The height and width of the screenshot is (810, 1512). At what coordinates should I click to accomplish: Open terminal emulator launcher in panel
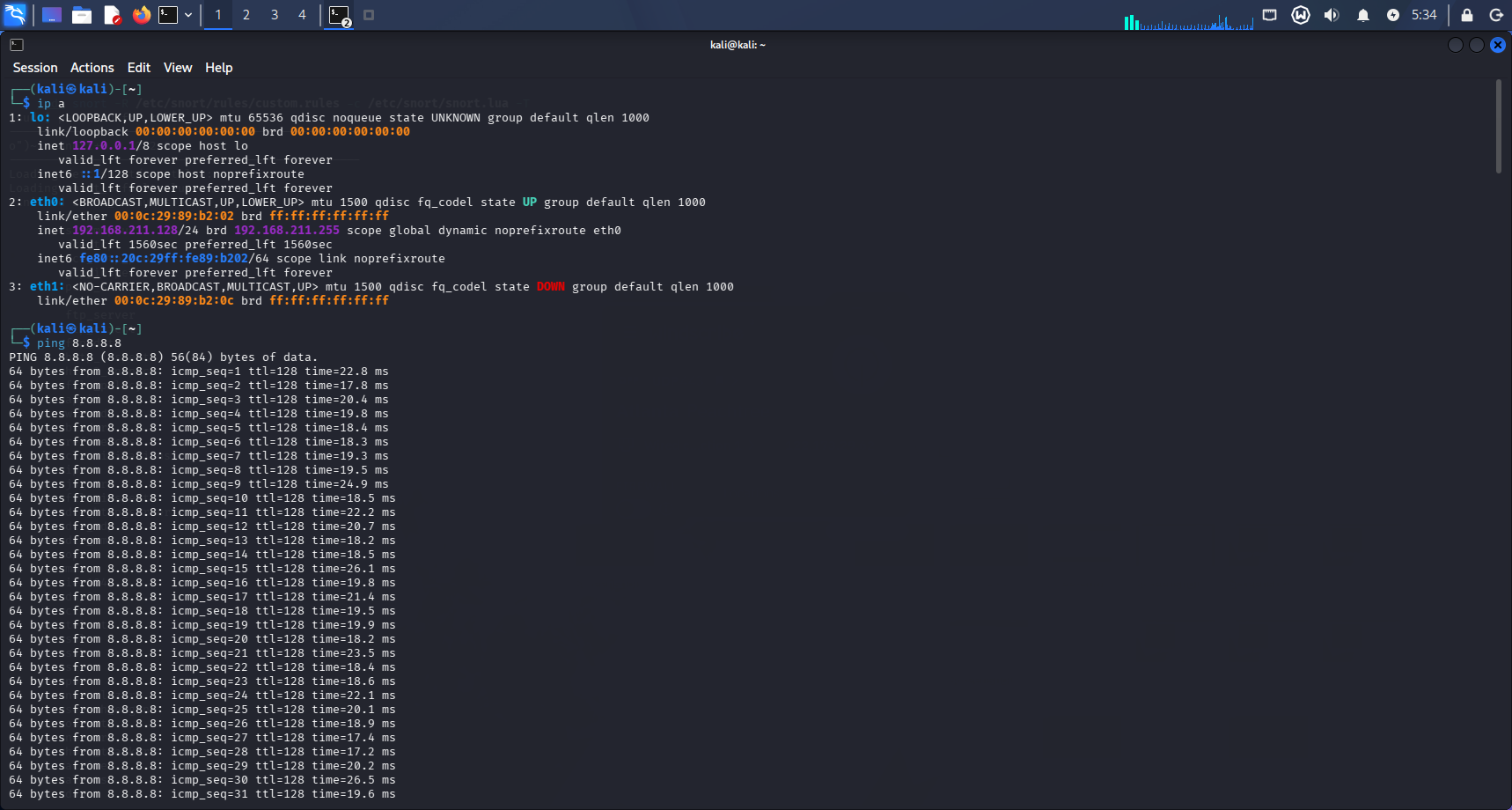[168, 15]
